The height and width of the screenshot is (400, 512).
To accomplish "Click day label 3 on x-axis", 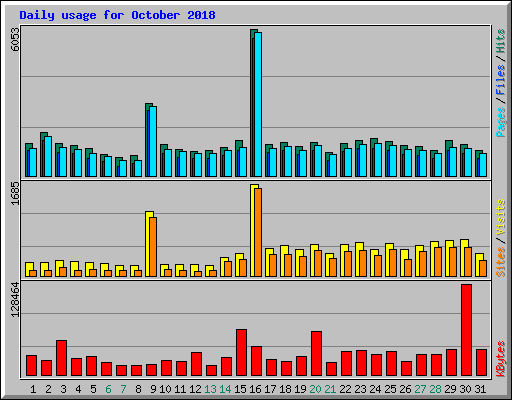I will coord(63,389).
